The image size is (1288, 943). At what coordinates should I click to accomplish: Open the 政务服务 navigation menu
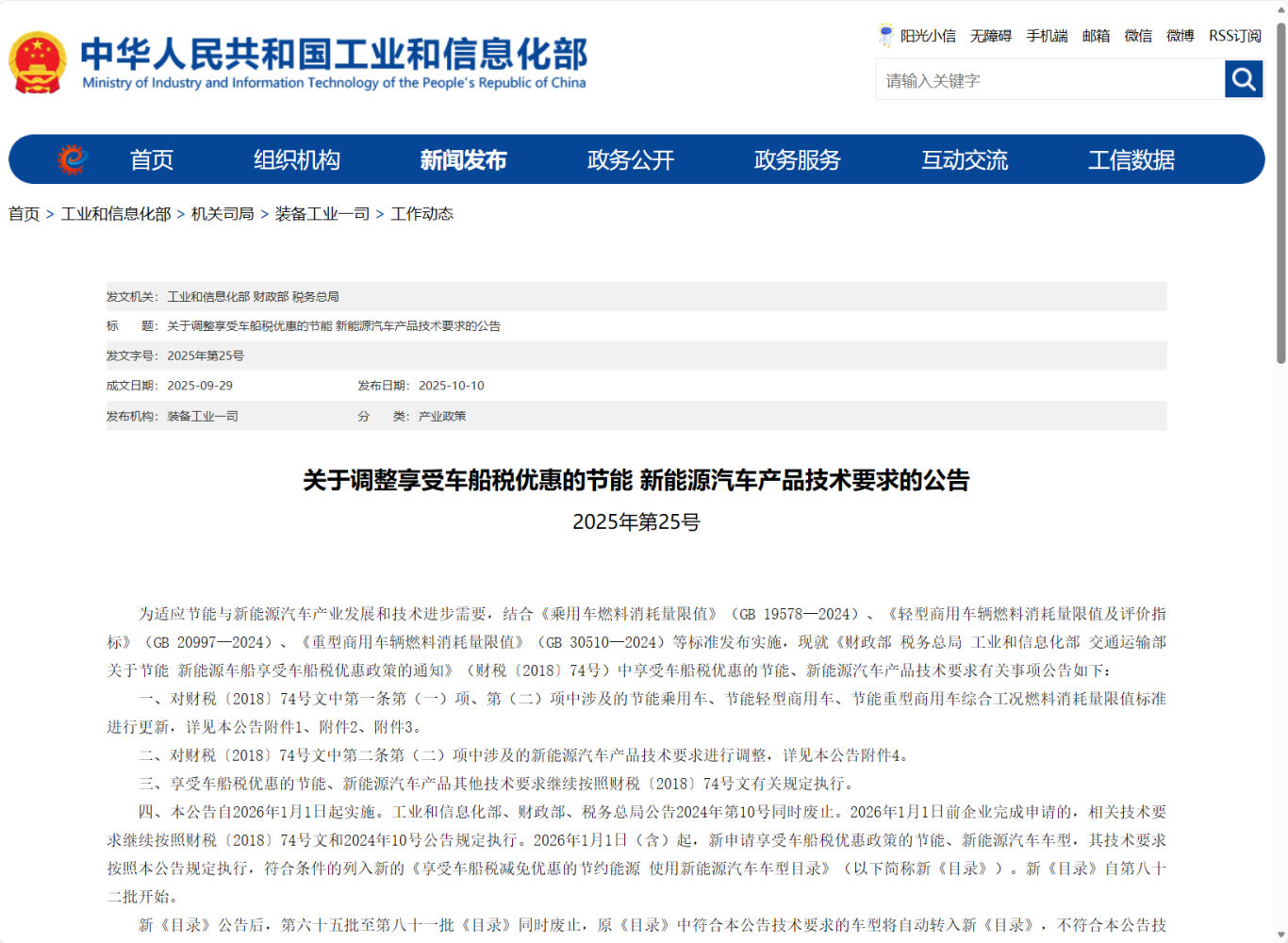pyautogui.click(x=797, y=159)
